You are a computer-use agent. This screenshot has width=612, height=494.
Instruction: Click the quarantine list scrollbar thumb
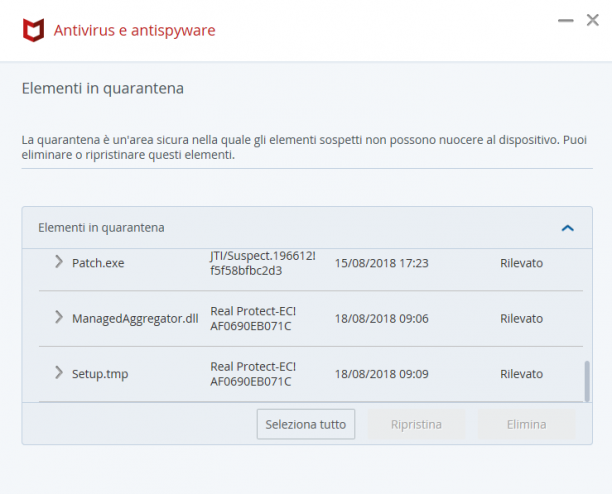point(587,381)
